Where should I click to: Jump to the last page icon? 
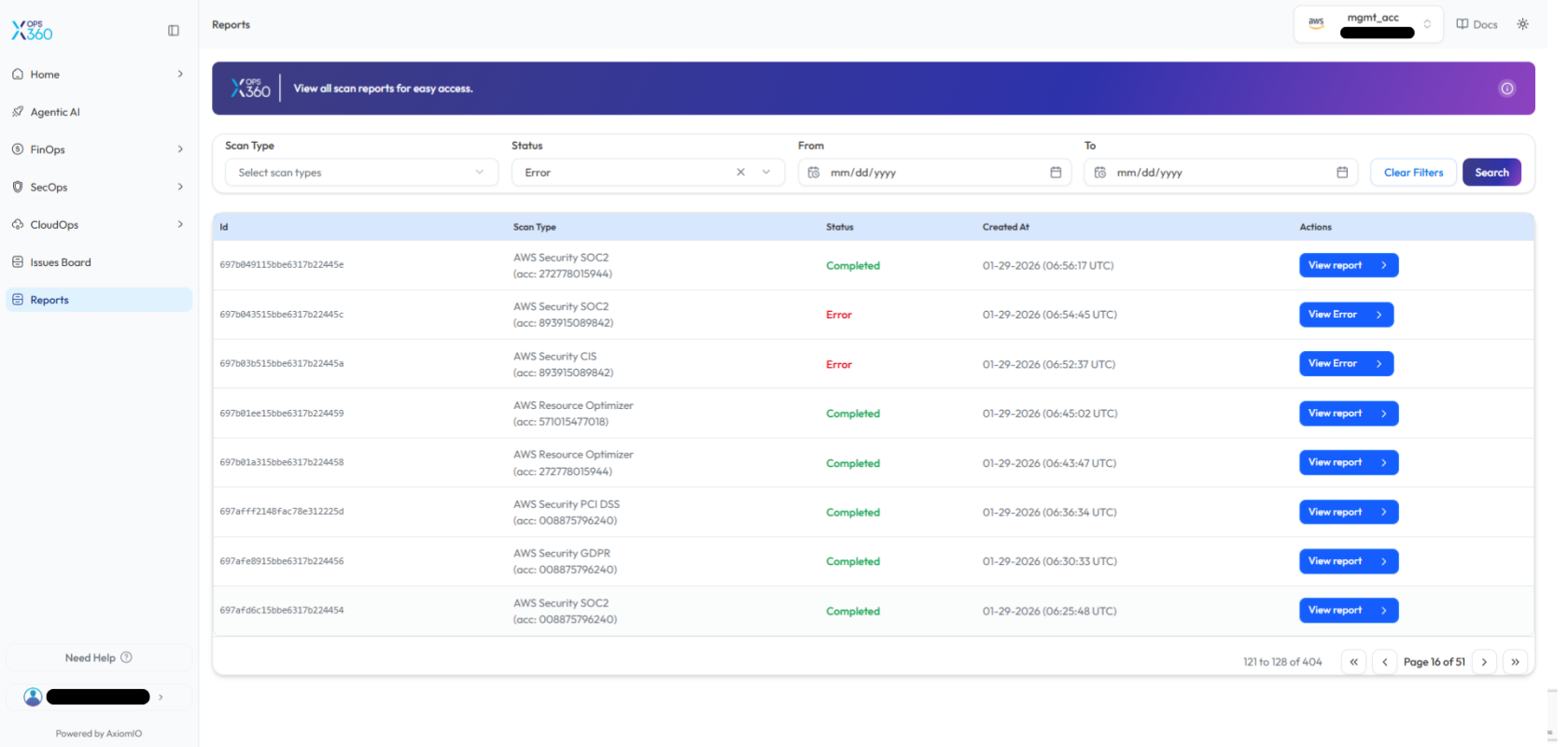click(x=1515, y=662)
